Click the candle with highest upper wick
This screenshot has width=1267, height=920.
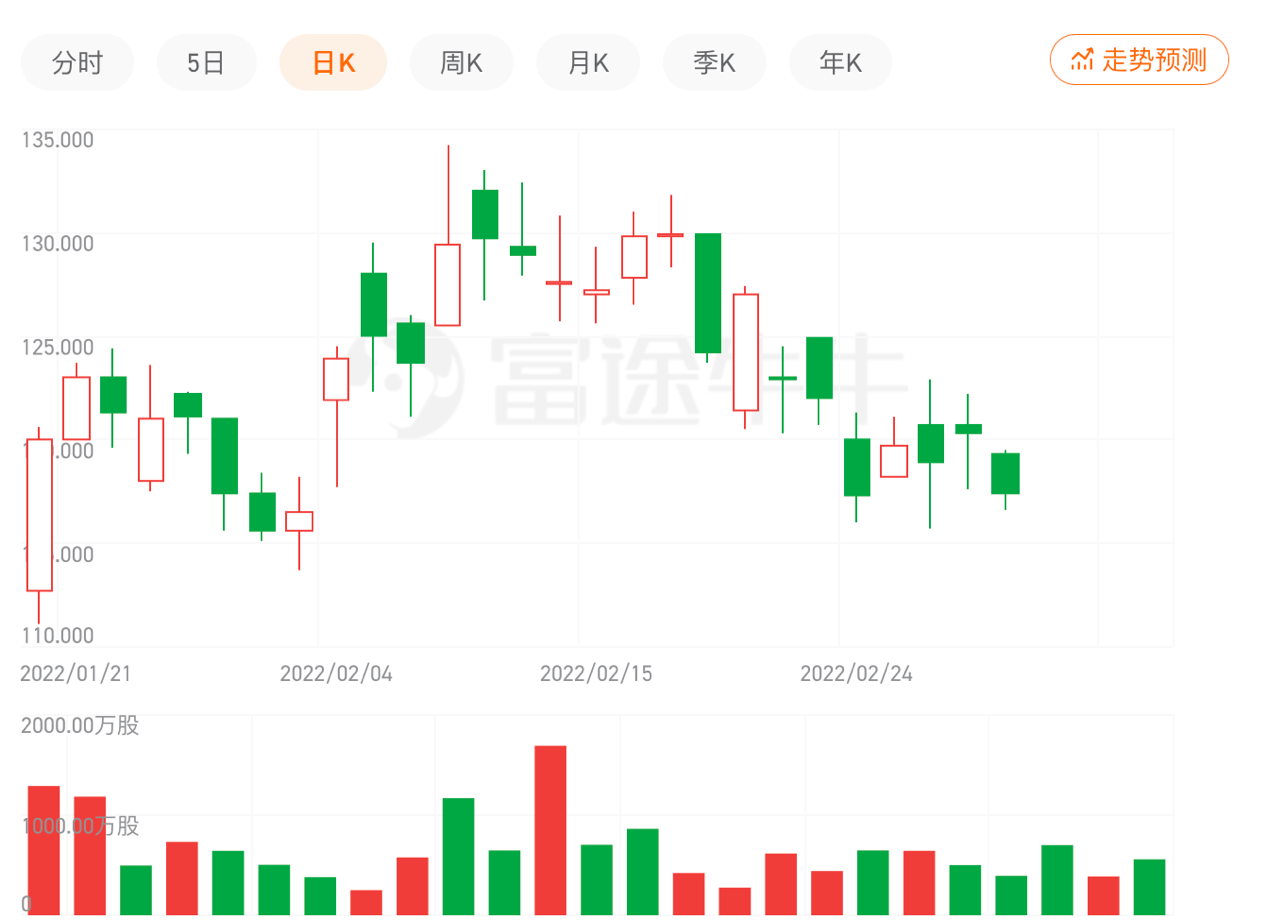click(447, 284)
